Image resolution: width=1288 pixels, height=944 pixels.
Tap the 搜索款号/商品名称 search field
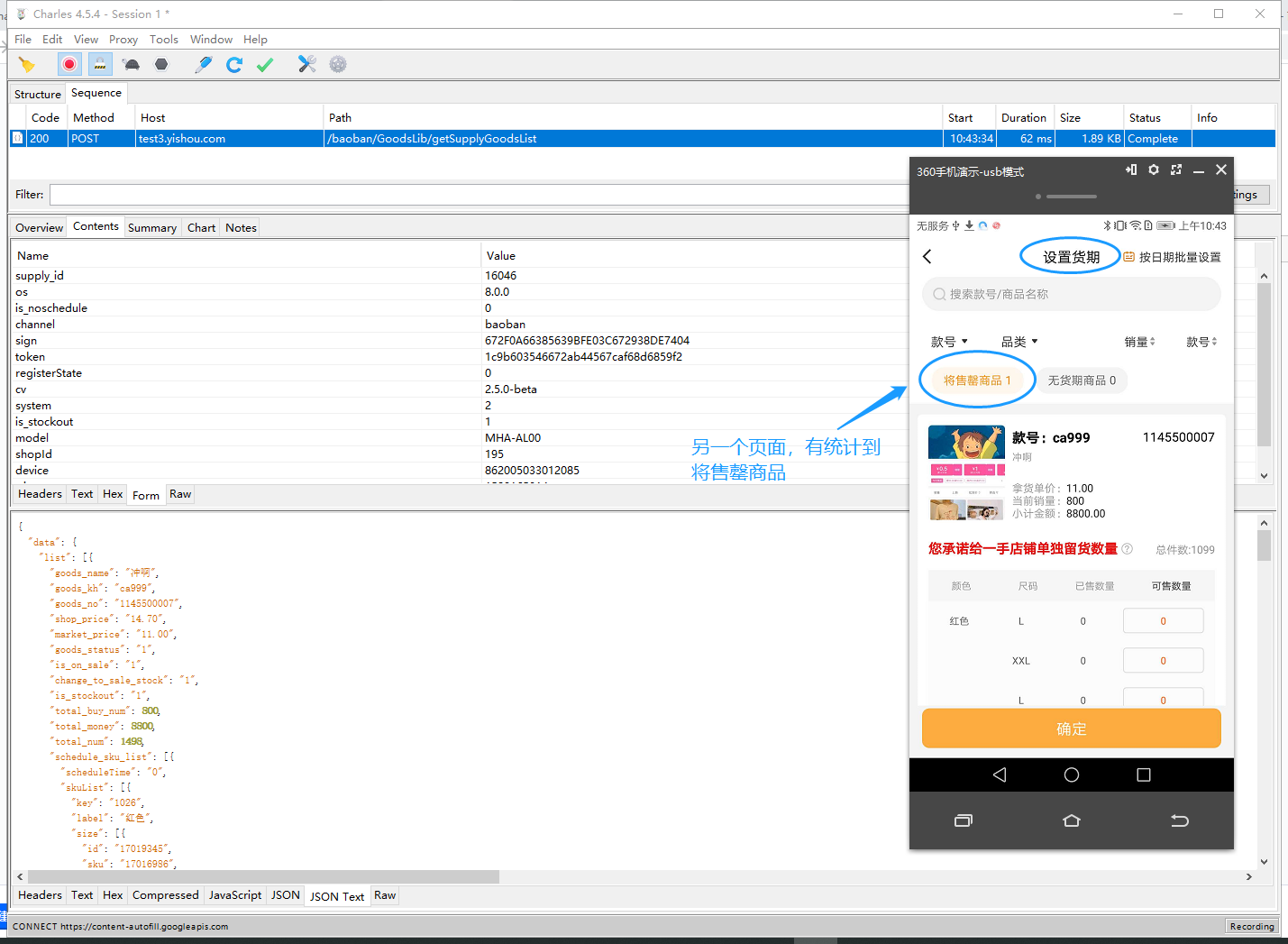tap(1072, 294)
